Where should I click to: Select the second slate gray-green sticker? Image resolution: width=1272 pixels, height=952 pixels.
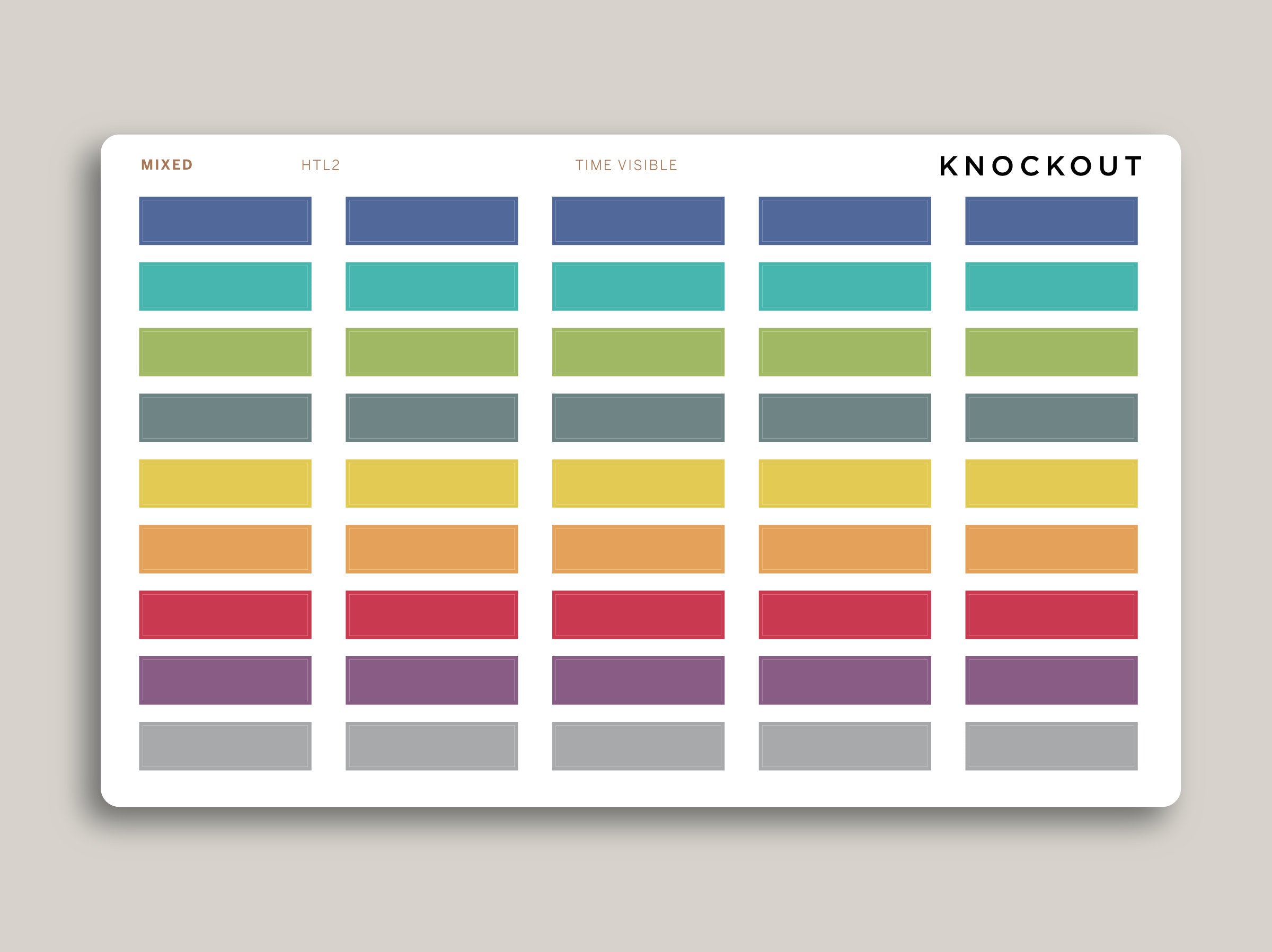pos(431,418)
